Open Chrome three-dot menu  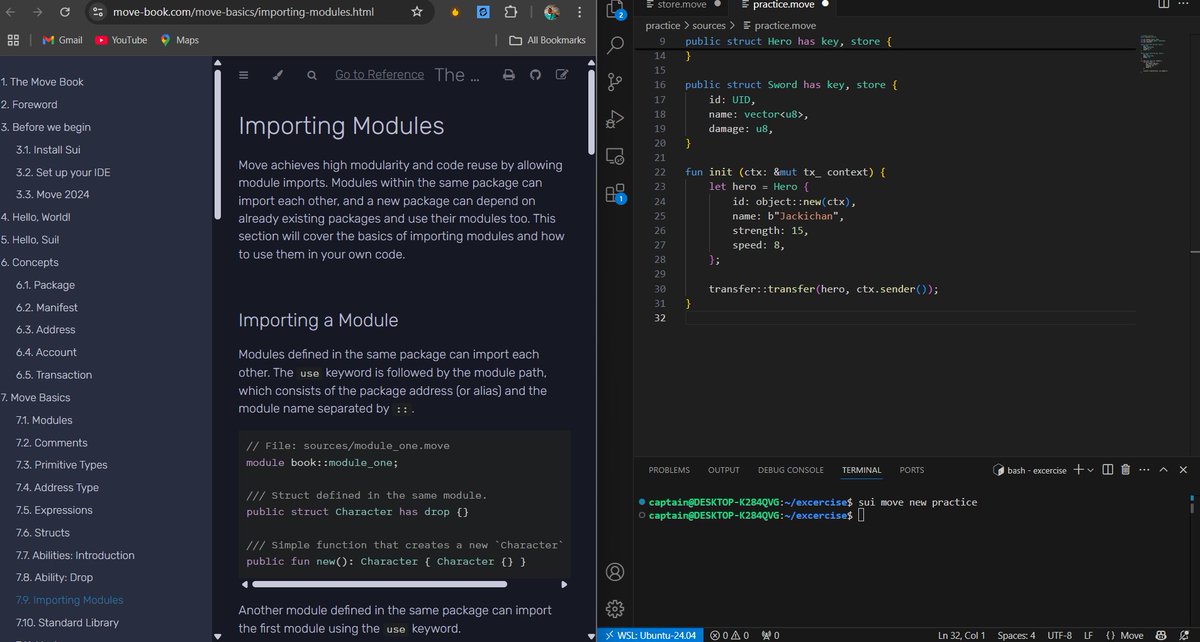click(x=579, y=13)
